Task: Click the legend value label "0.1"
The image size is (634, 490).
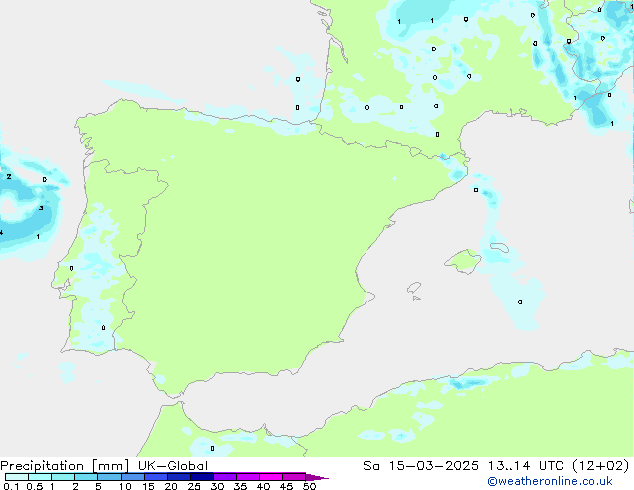Action: click(x=11, y=486)
